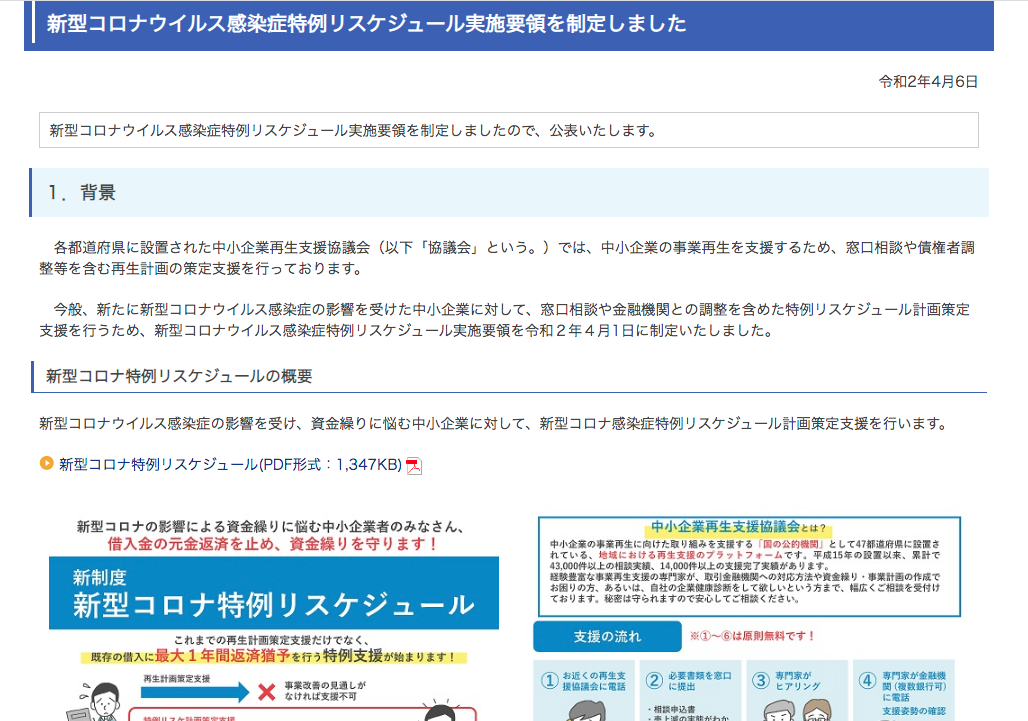Click the date 令和2年4月6日
The width and height of the screenshot is (1028, 721).
click(928, 82)
